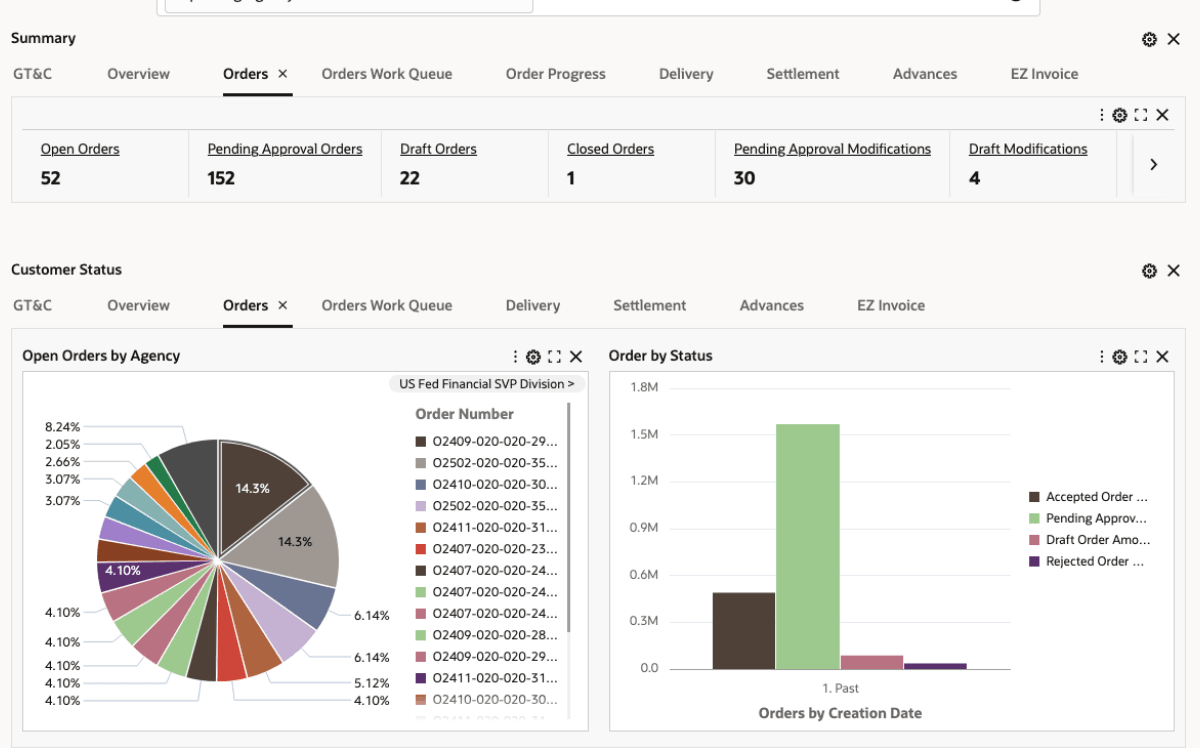Open the Open Orders link
The image size is (1201, 748).
(x=80, y=149)
